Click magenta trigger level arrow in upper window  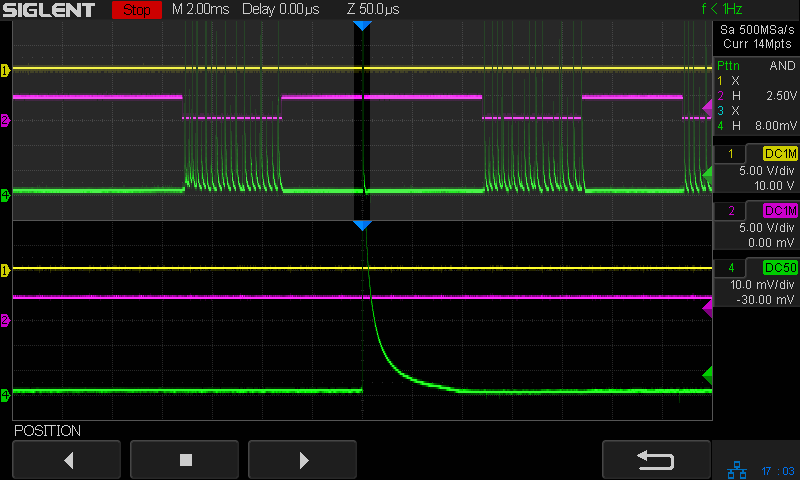coord(707,108)
